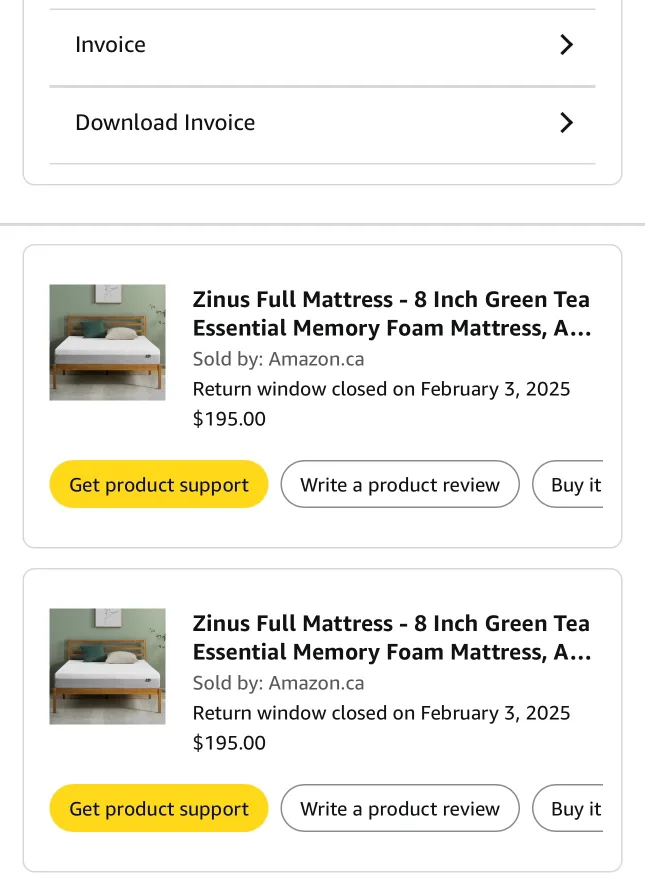Open the second mattress product image

click(x=107, y=666)
